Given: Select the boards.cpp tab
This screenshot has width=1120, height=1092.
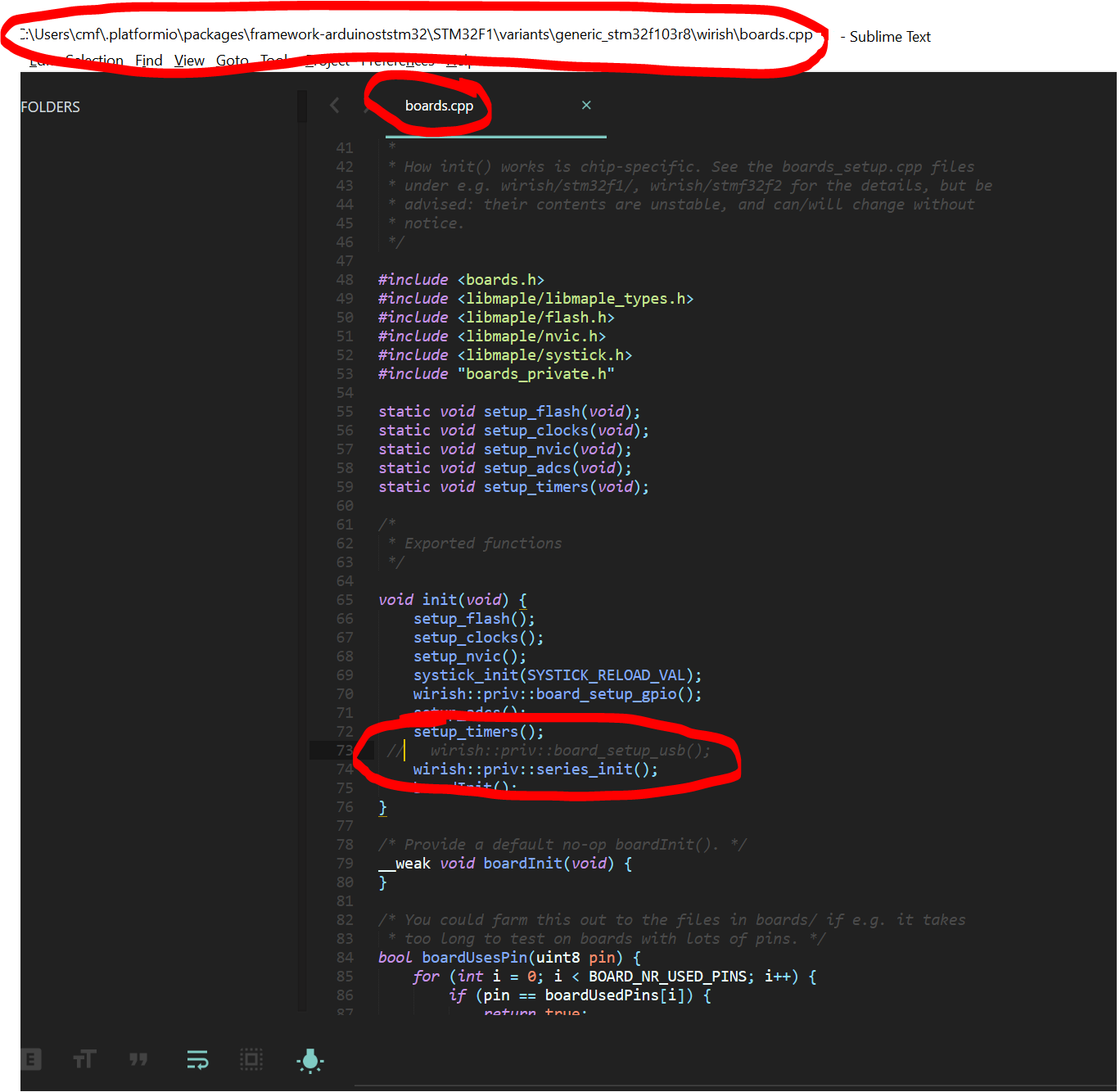Looking at the screenshot, I should [x=439, y=106].
